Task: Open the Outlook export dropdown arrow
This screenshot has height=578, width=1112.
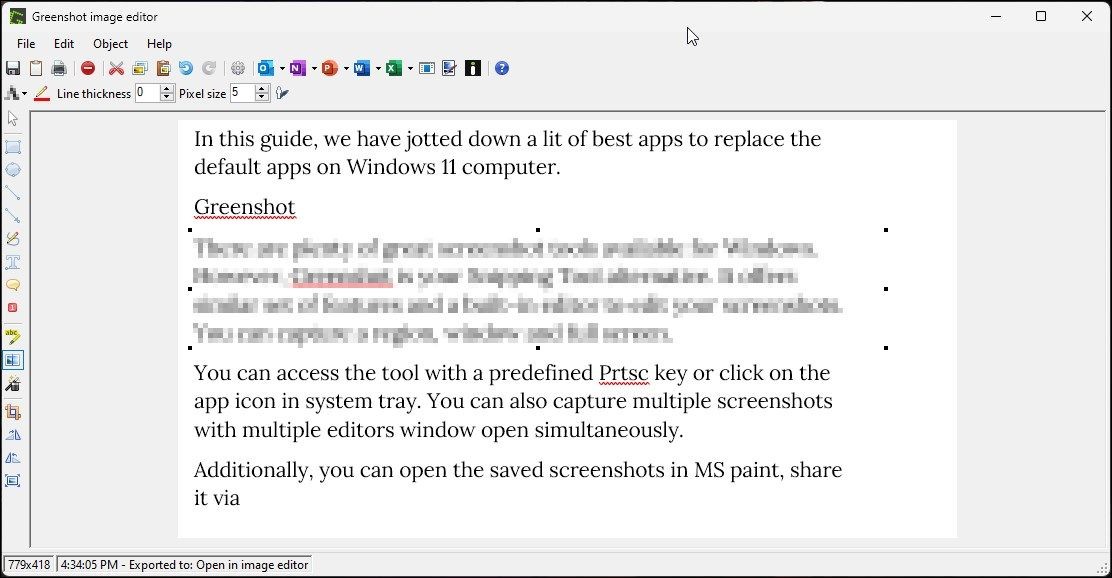Action: pyautogui.click(x=282, y=69)
